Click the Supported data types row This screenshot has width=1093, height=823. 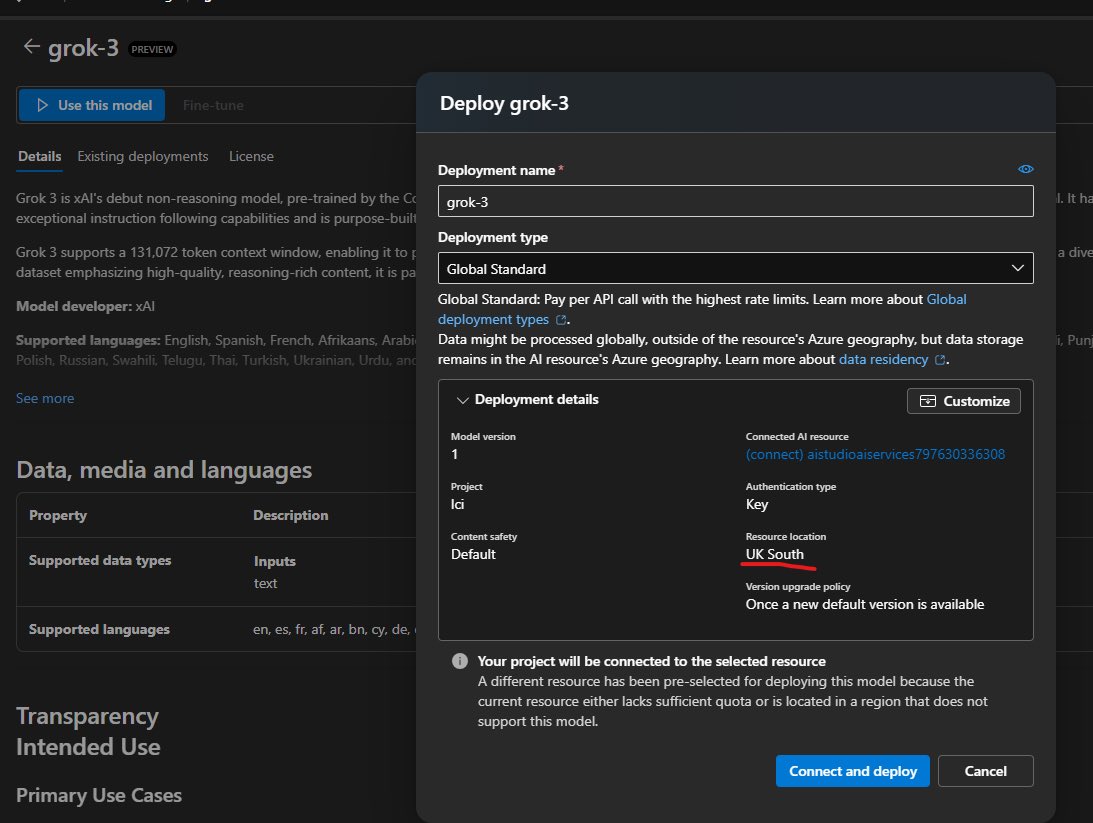(x=216, y=571)
